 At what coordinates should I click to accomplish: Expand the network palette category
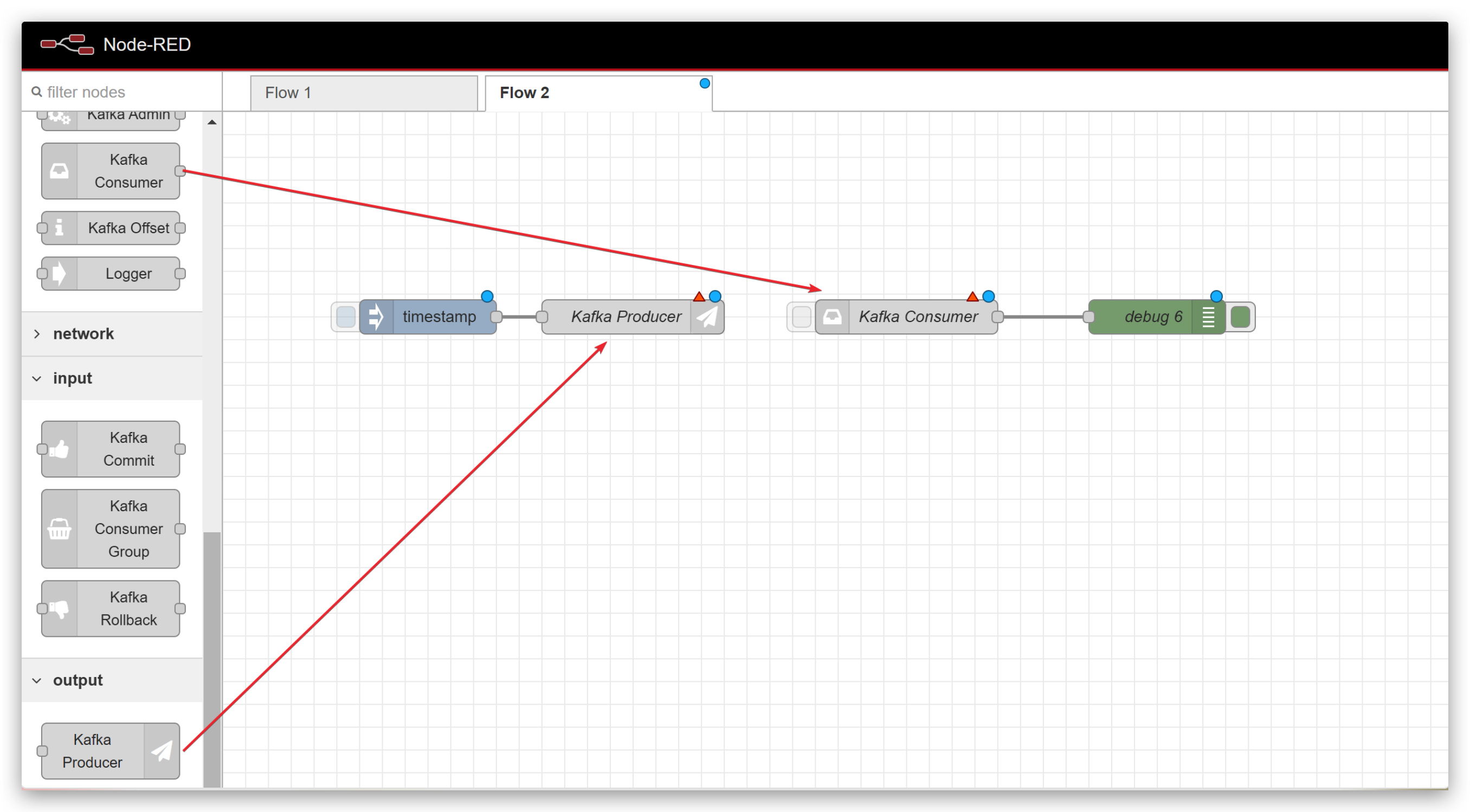point(112,334)
